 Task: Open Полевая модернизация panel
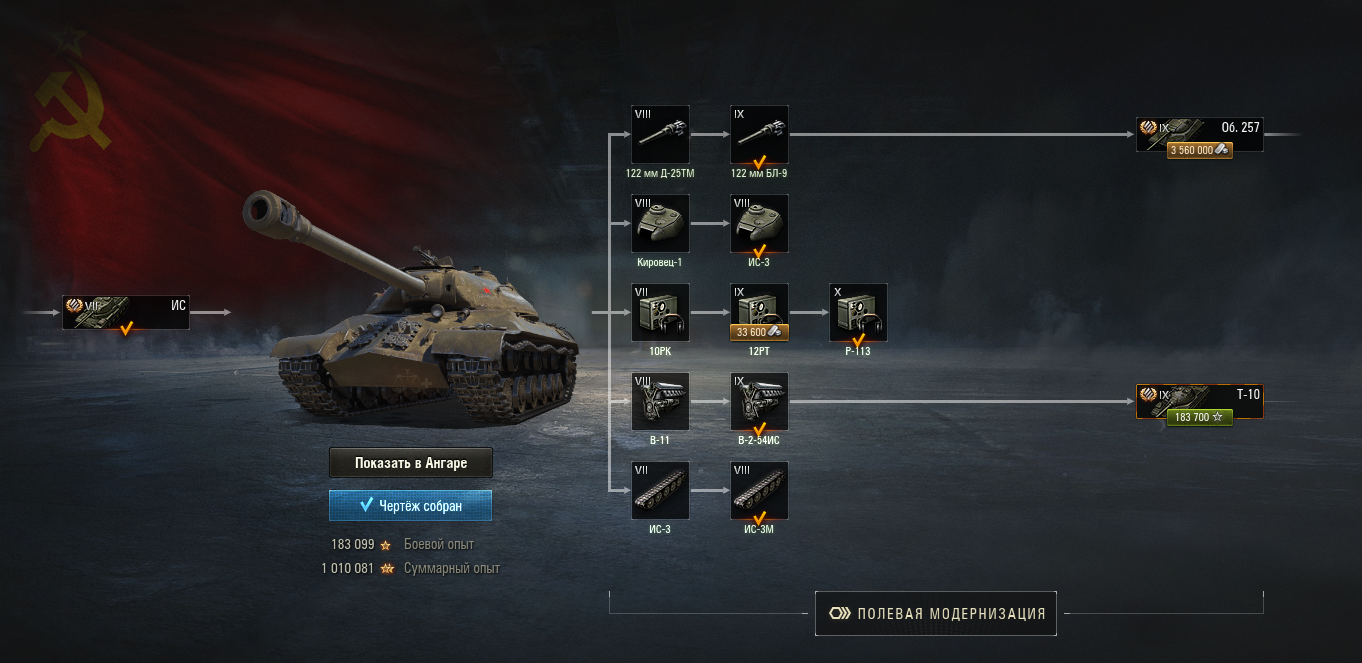pos(936,613)
